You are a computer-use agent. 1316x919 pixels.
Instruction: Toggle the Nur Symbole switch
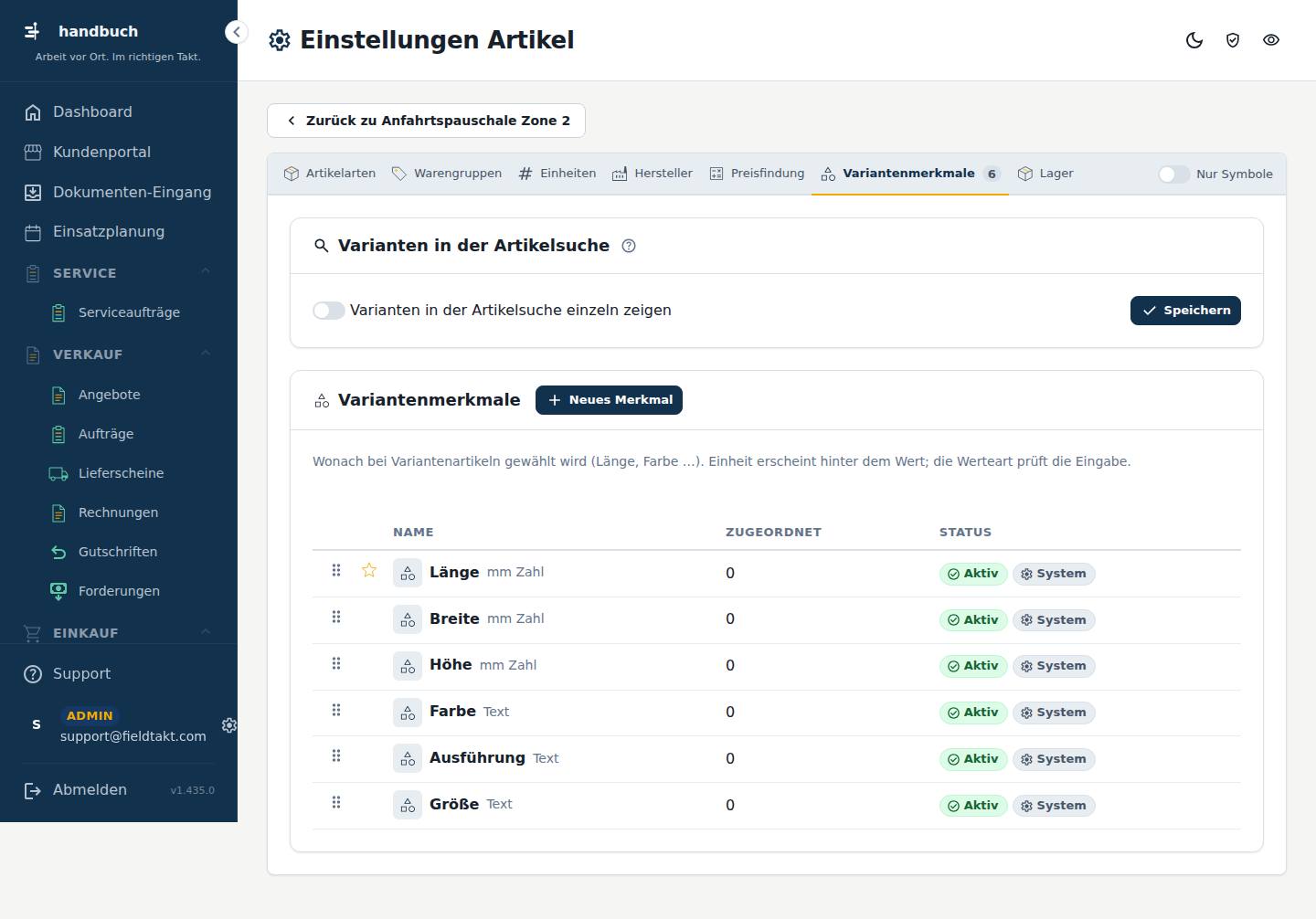tap(1174, 174)
